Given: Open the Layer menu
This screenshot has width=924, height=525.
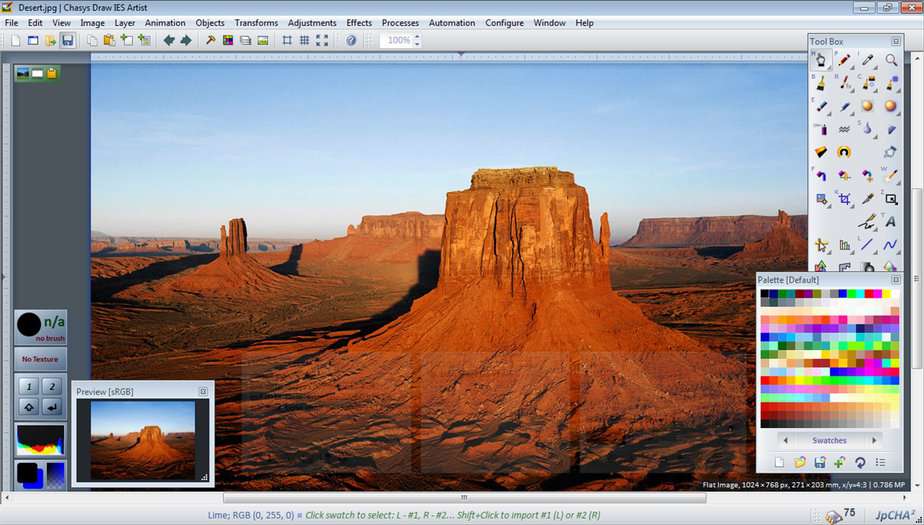Looking at the screenshot, I should tap(124, 22).
